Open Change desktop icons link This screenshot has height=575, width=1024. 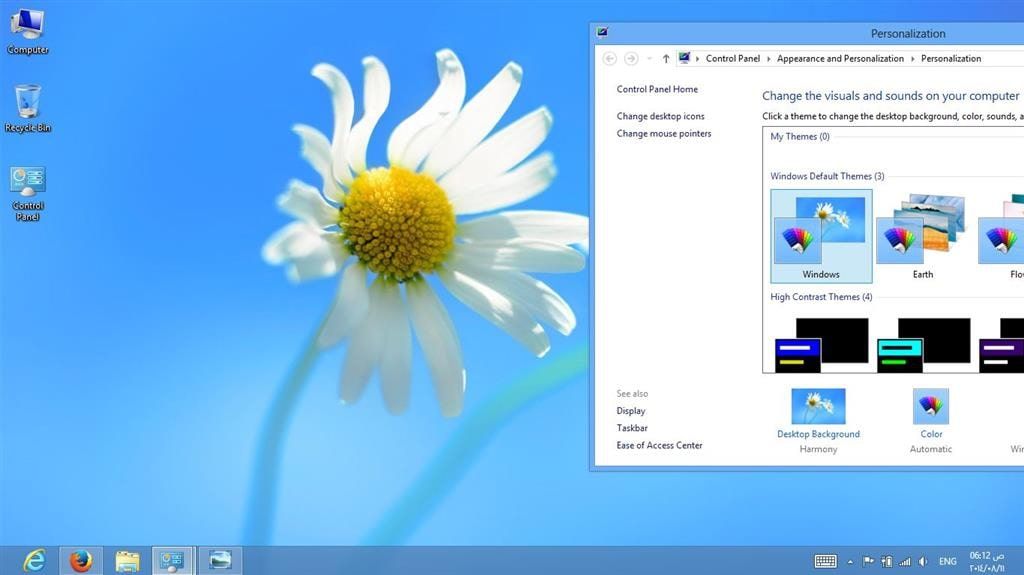660,116
